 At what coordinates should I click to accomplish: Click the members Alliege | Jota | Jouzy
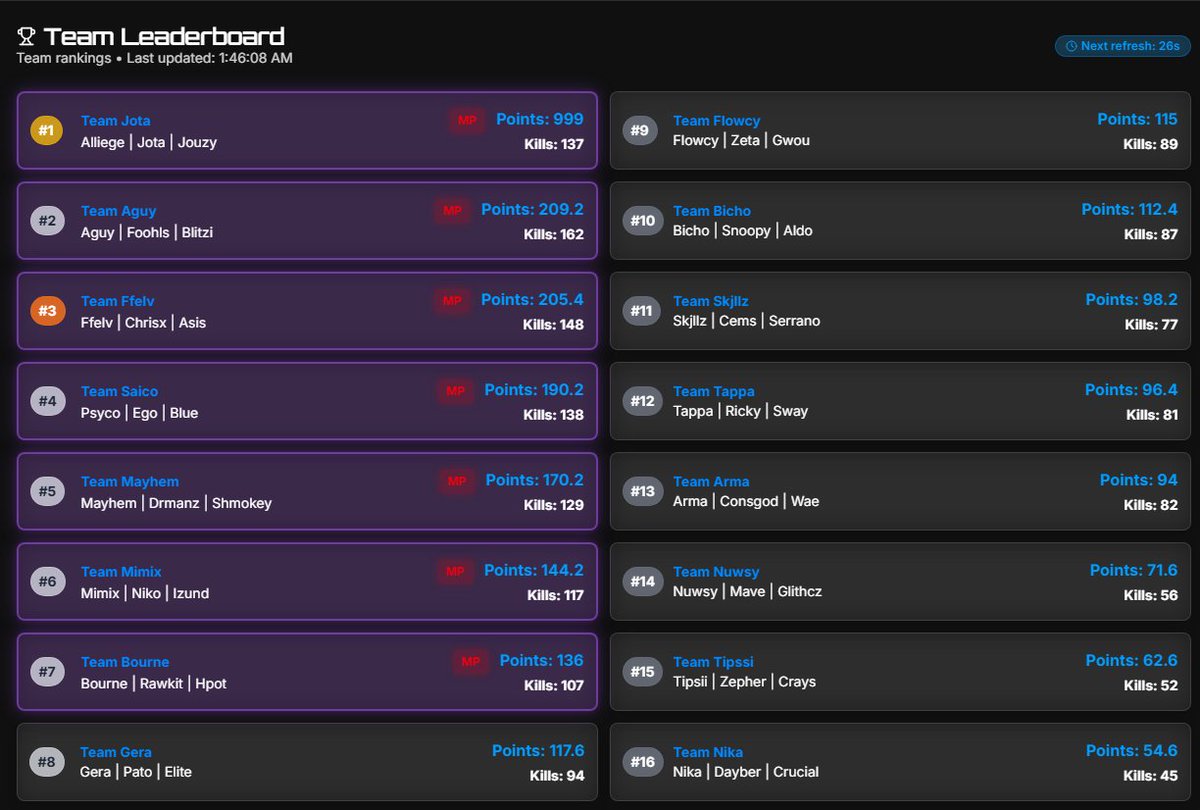[x=149, y=142]
